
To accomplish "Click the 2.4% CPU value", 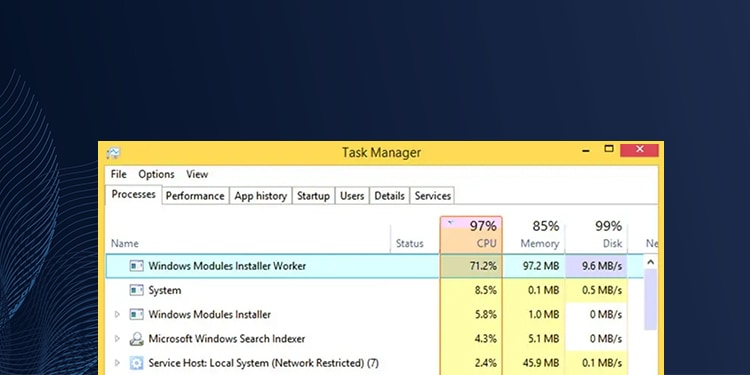I will [x=485, y=363].
